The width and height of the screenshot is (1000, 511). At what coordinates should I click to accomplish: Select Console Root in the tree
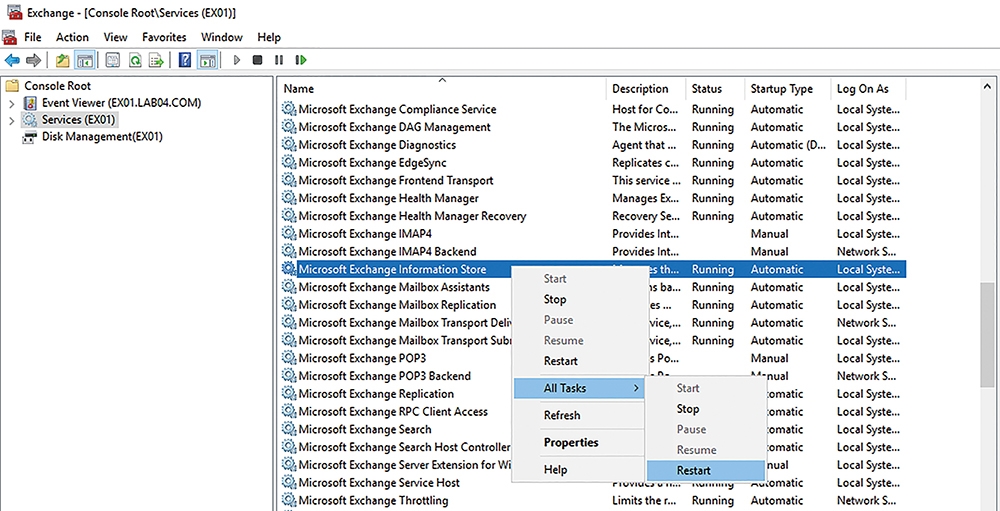(57, 85)
